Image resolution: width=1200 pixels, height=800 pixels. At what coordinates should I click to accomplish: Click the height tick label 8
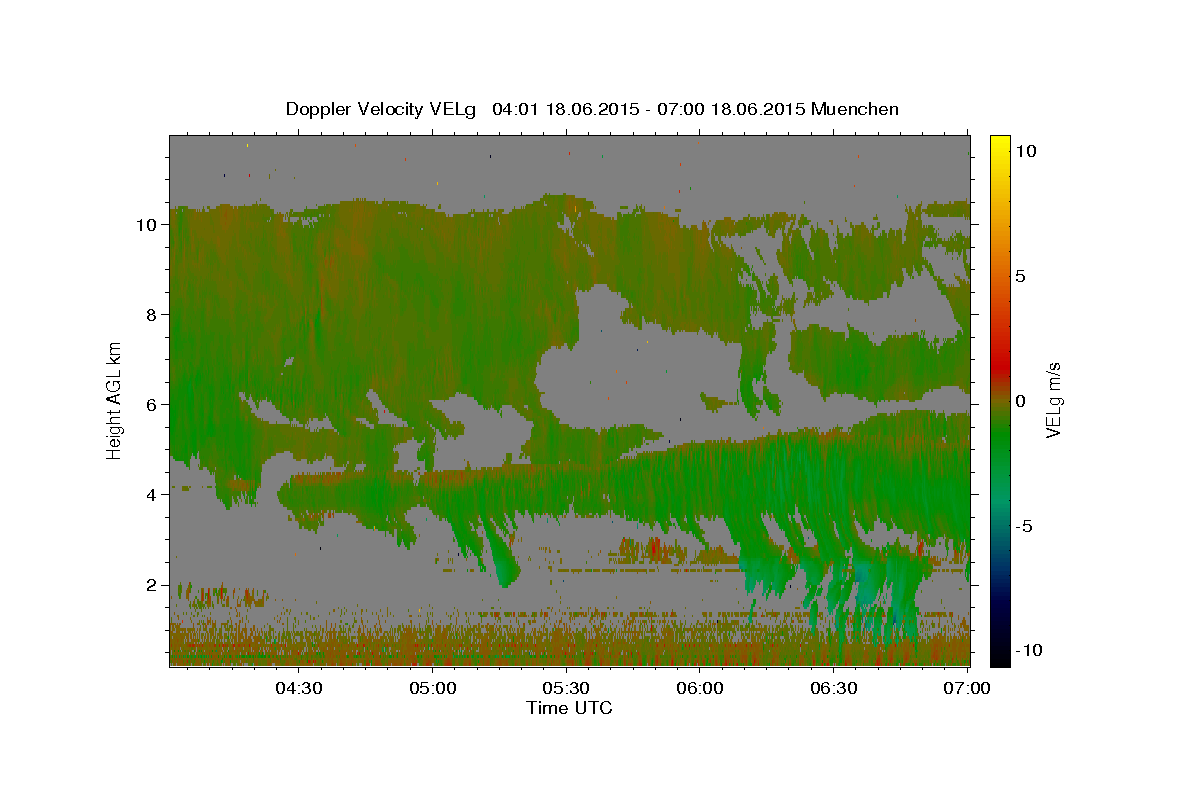point(150,314)
